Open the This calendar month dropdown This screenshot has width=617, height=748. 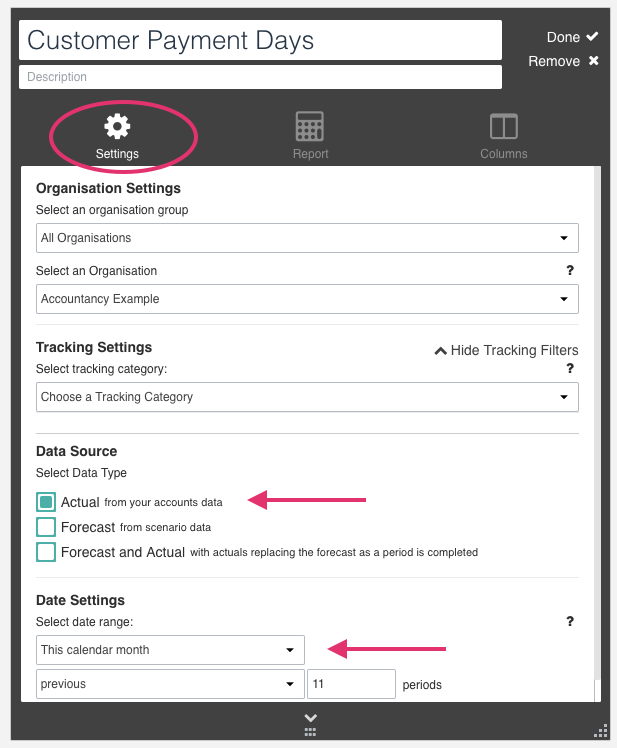(x=170, y=650)
